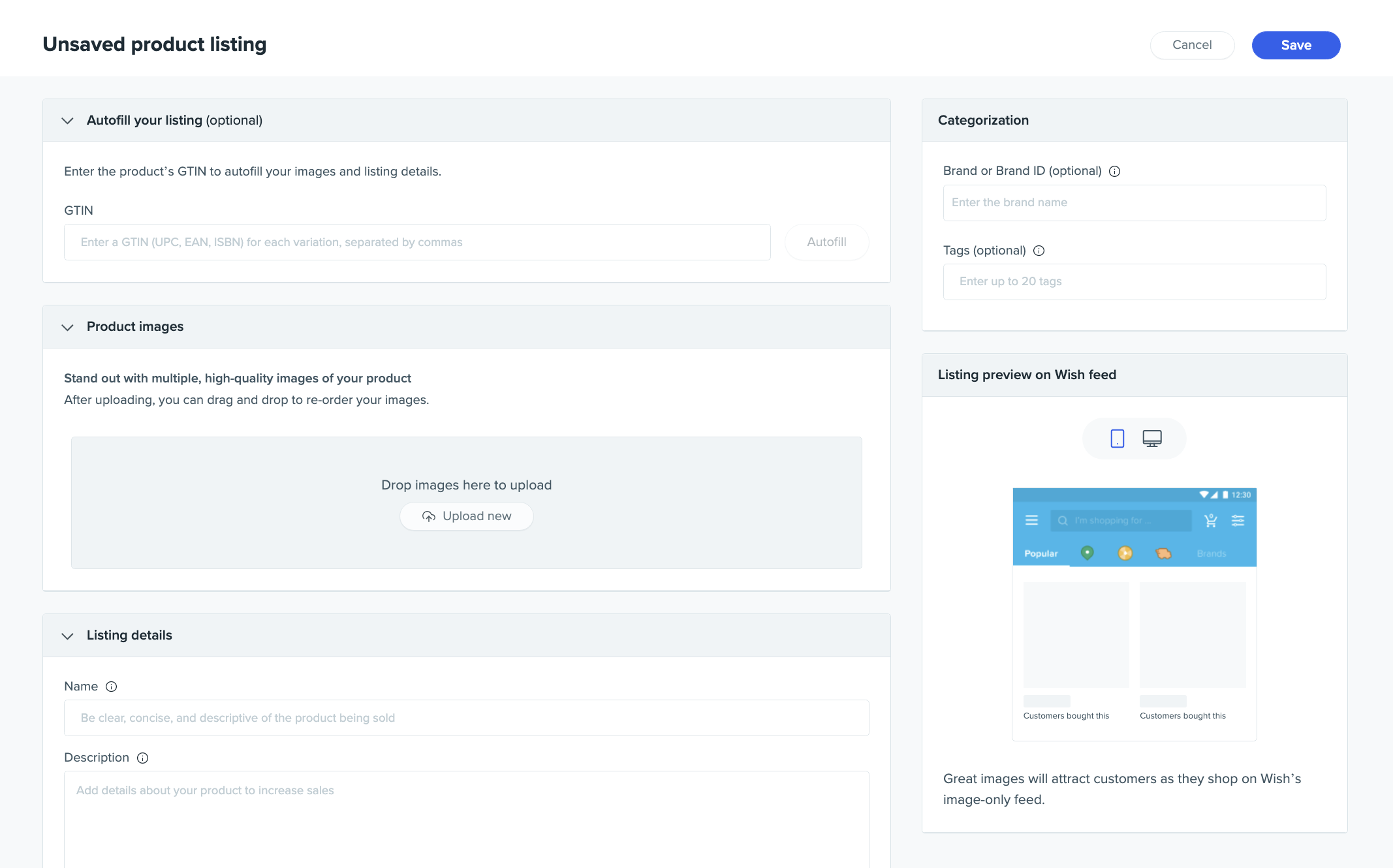
Task: Click the hamburger menu icon in preview
Action: click(x=1031, y=521)
